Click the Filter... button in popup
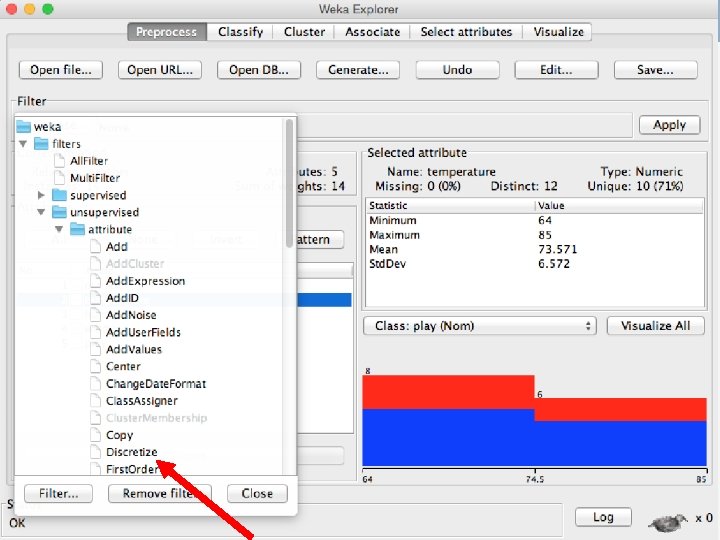The height and width of the screenshot is (540, 720). [x=58, y=494]
